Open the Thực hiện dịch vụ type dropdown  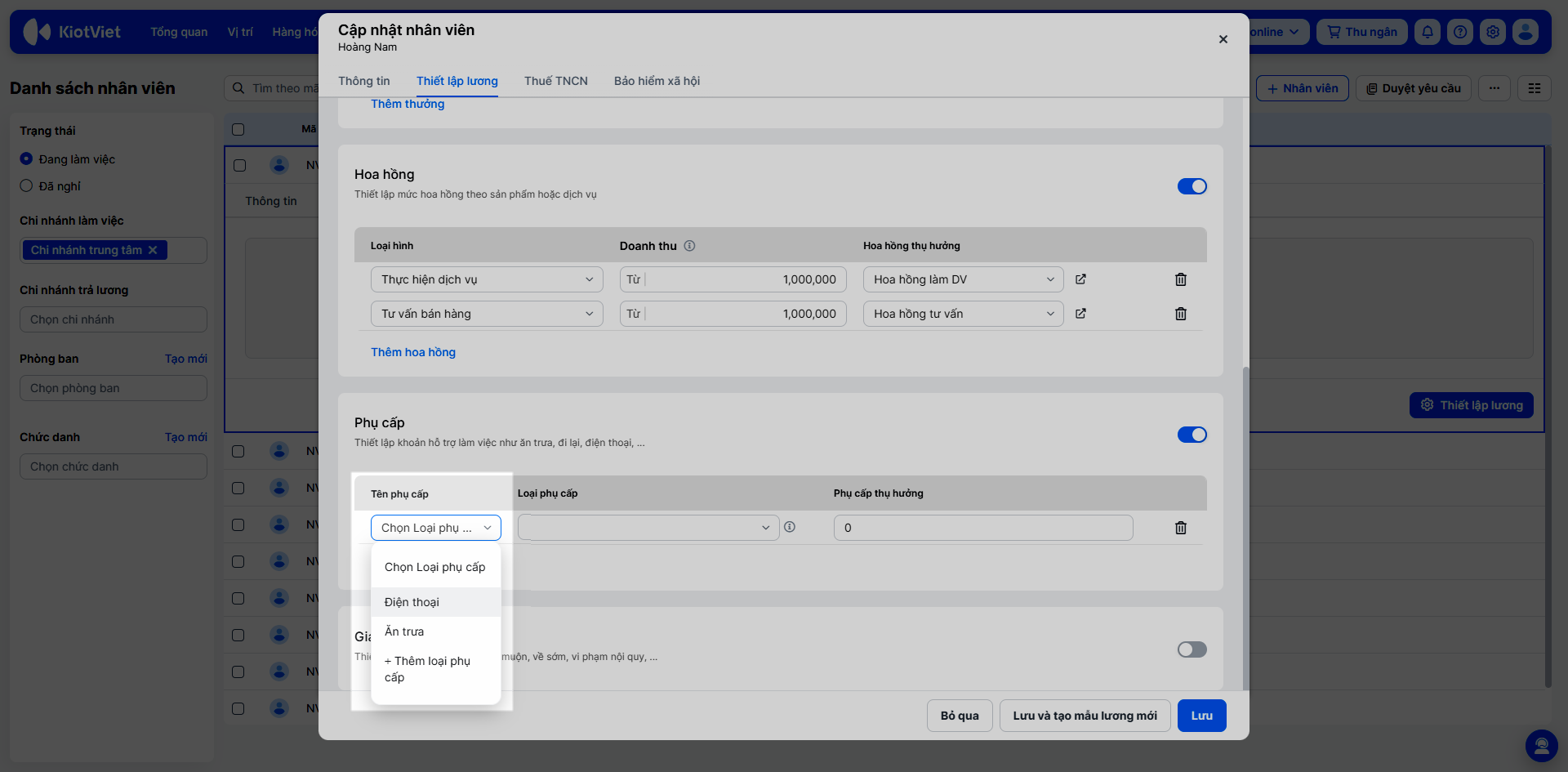[x=487, y=279]
